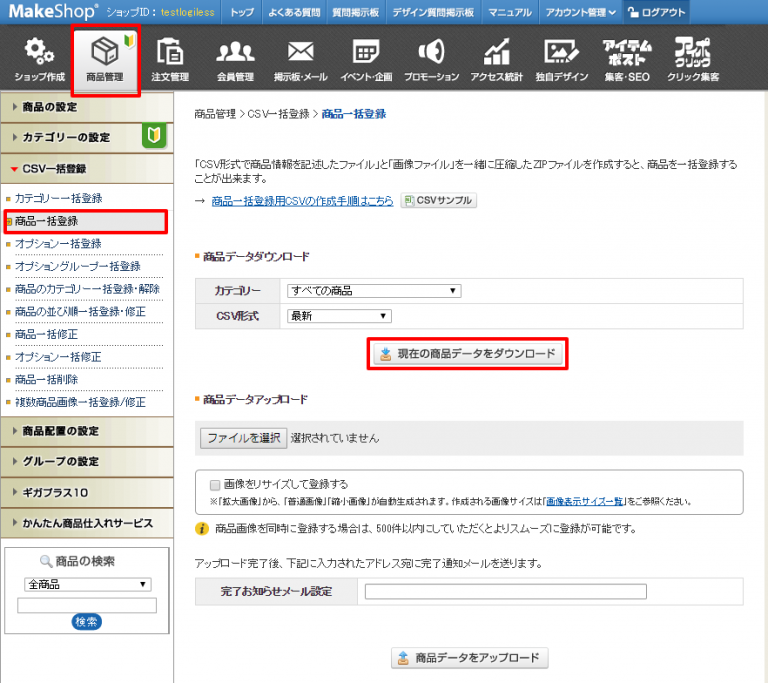The width and height of the screenshot is (768, 683).
Task: Open the カテゴリー dropdown すべての商品
Action: point(373,291)
